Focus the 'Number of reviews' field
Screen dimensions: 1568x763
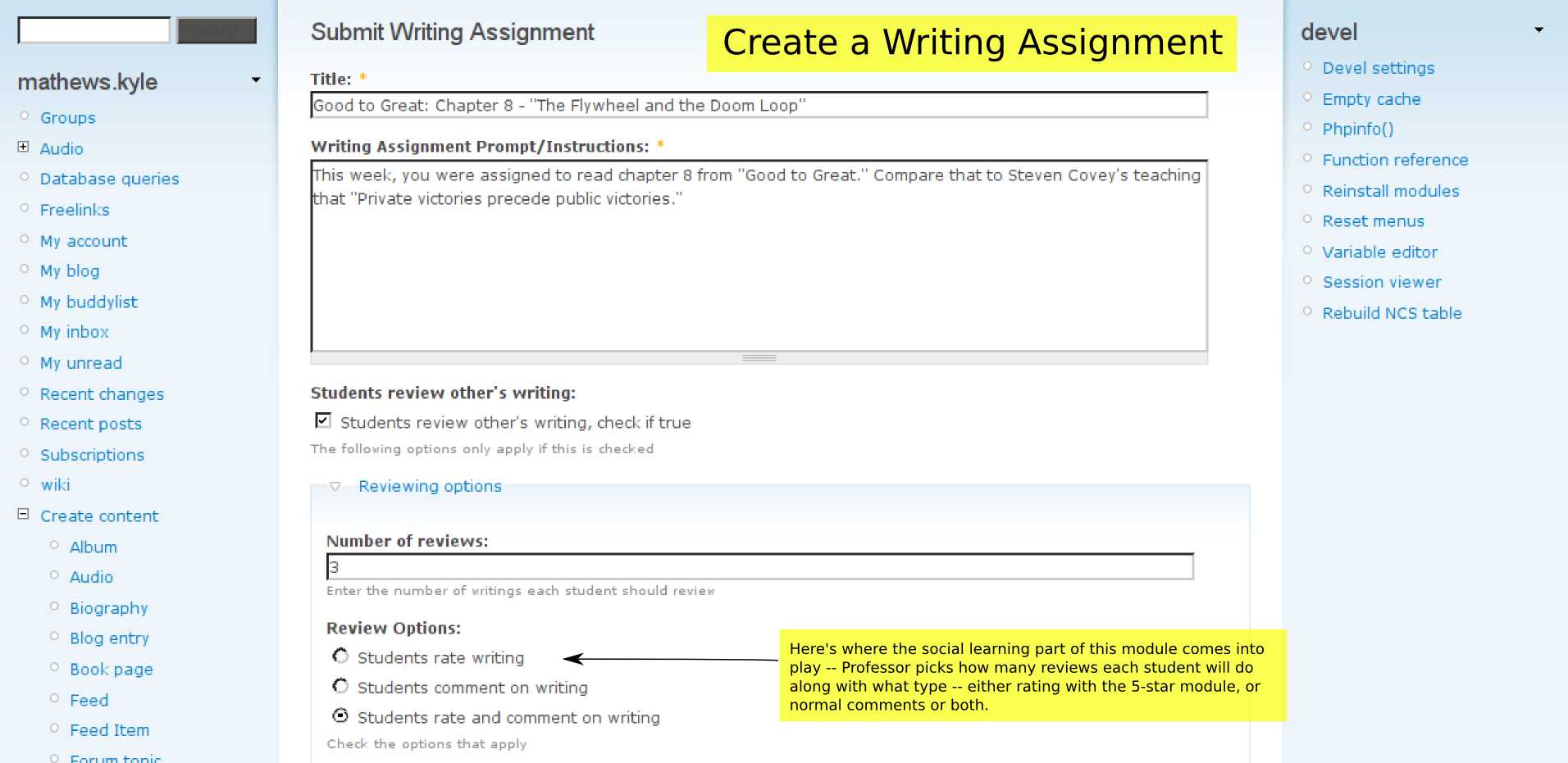tap(759, 566)
